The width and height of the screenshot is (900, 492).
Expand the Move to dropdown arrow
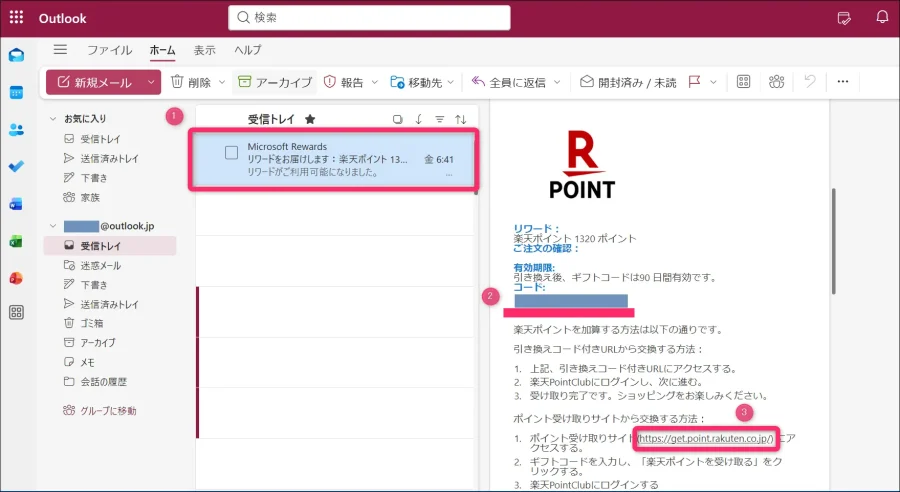point(451,82)
